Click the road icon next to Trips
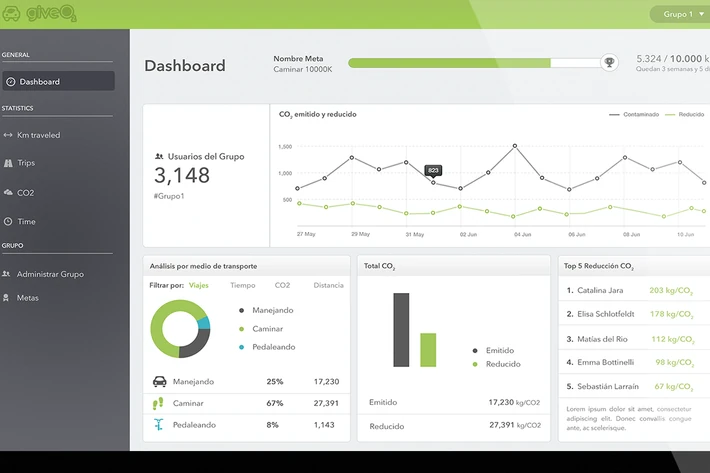 [8, 163]
